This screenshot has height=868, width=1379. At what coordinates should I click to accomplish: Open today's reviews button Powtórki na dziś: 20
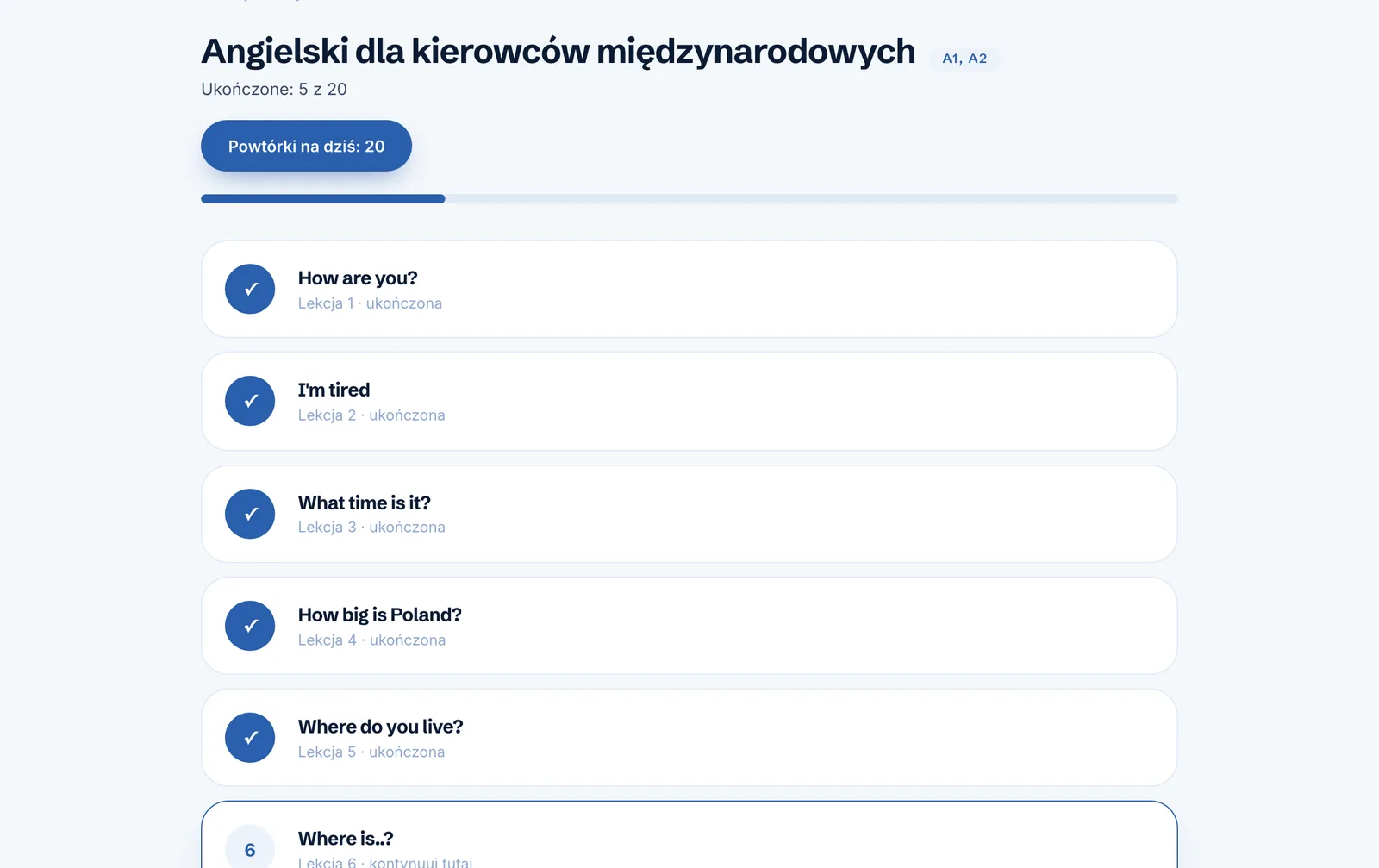306,146
